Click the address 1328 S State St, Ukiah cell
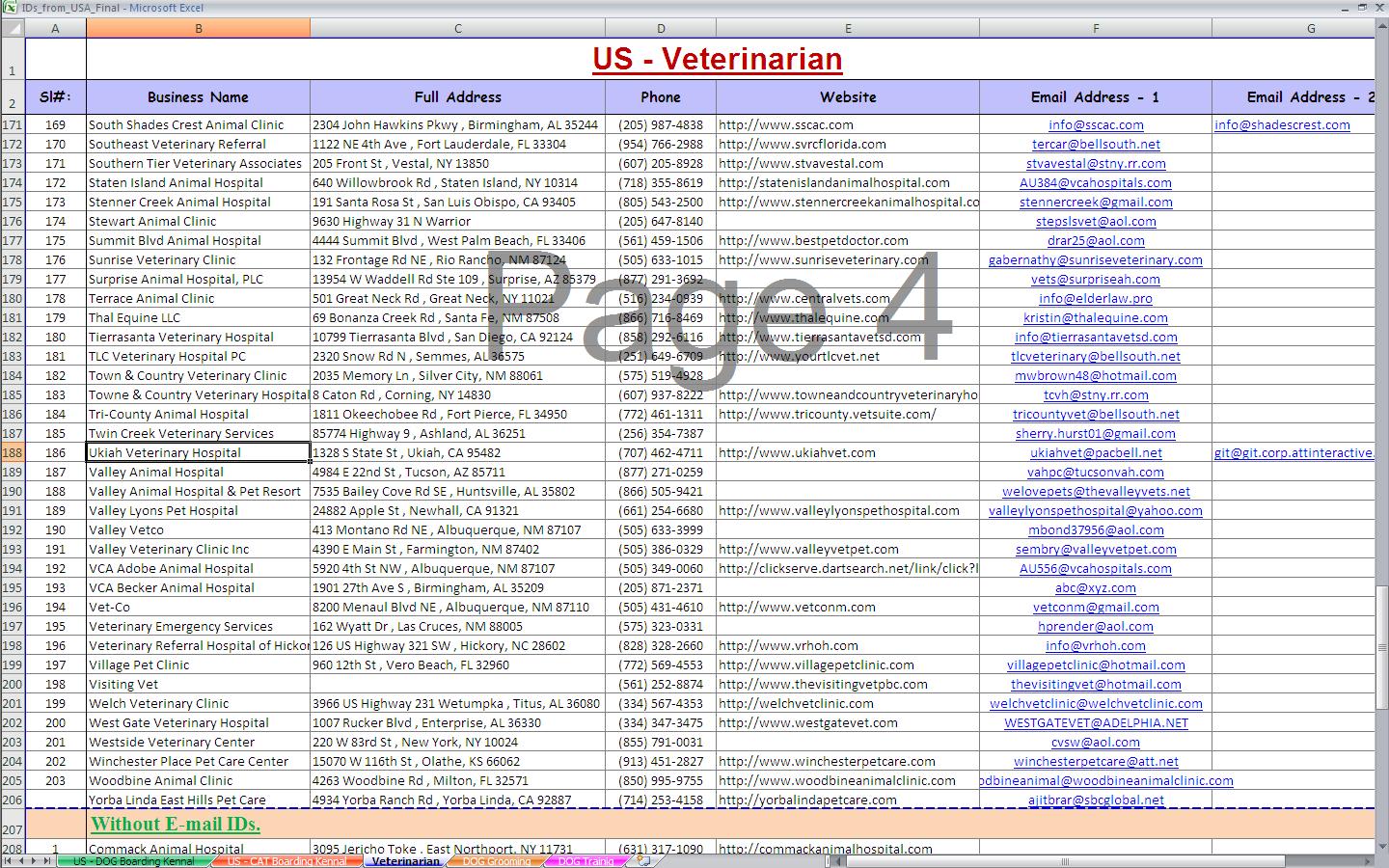Screen dimensions: 1389x868 pos(457,452)
